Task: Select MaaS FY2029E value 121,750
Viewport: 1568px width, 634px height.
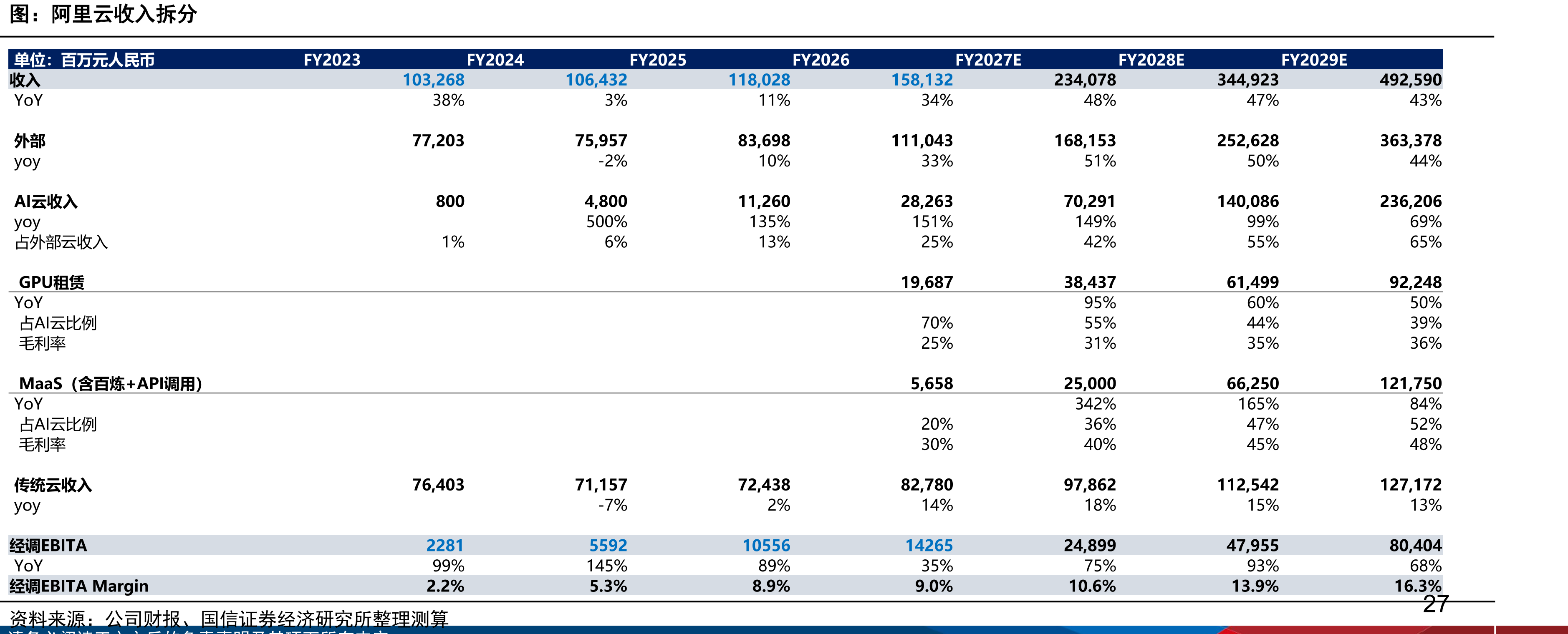Action: [x=1410, y=383]
